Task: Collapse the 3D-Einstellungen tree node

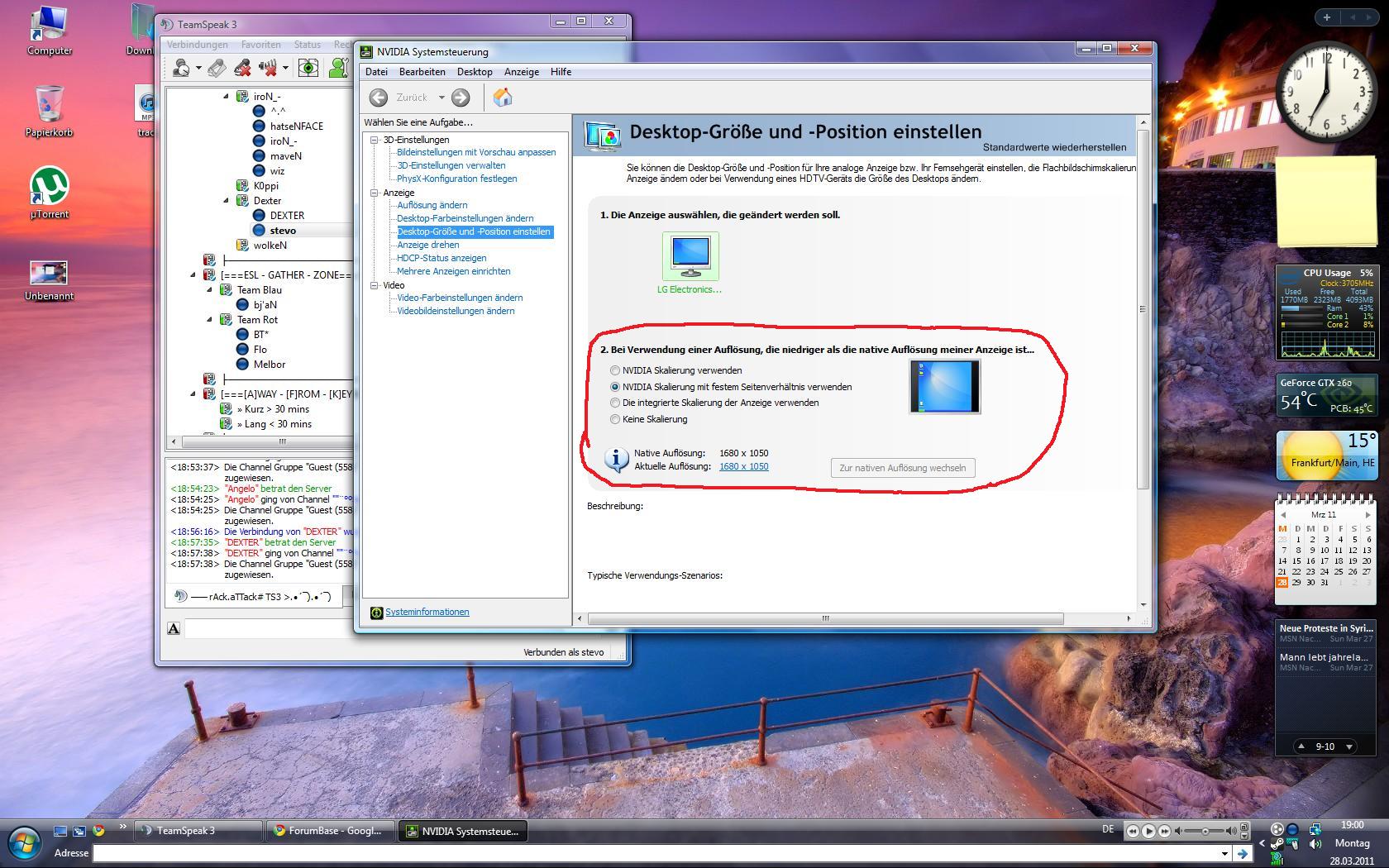Action: pyautogui.click(x=374, y=140)
